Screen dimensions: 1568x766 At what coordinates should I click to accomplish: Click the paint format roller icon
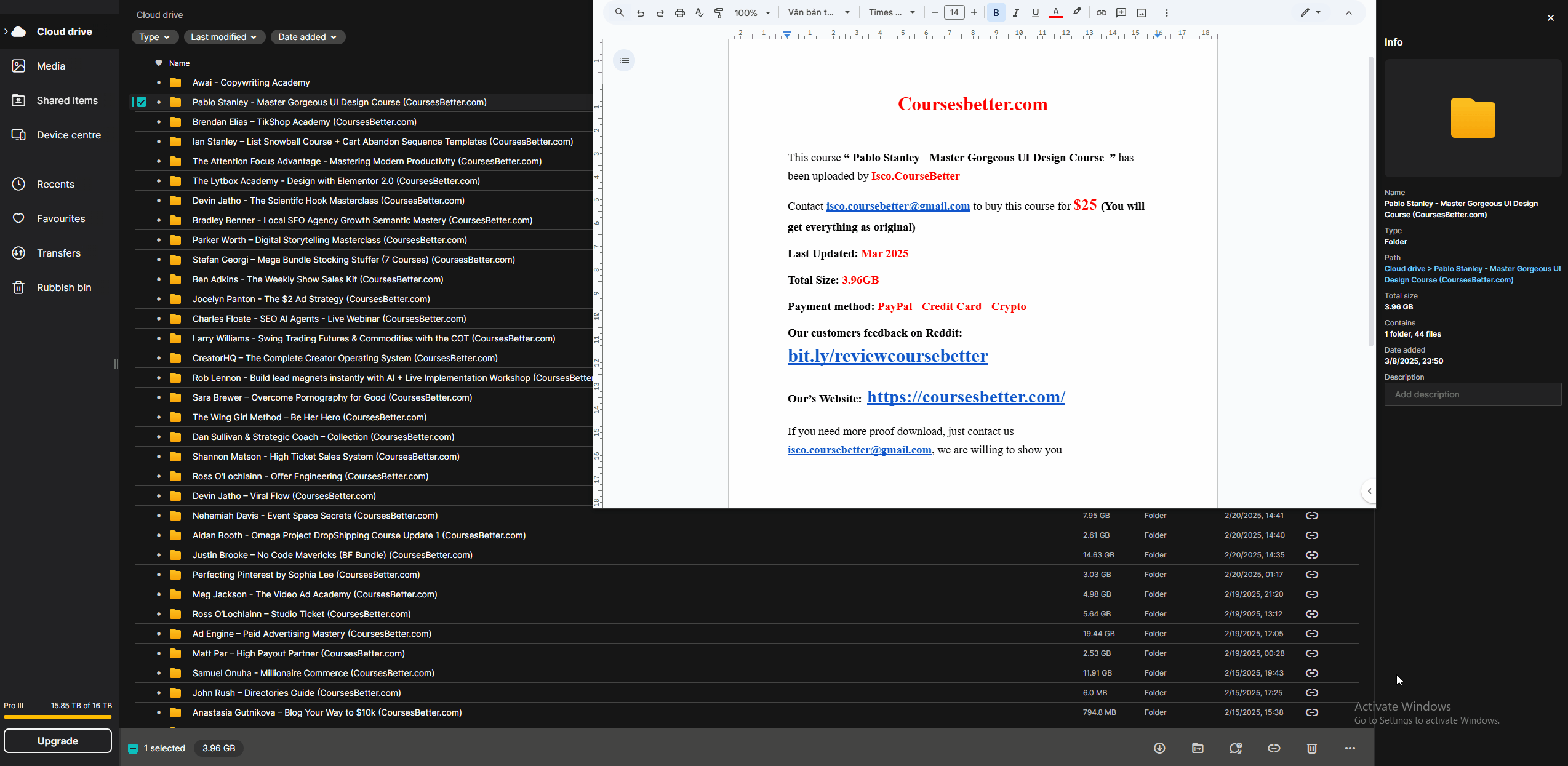[x=719, y=13]
